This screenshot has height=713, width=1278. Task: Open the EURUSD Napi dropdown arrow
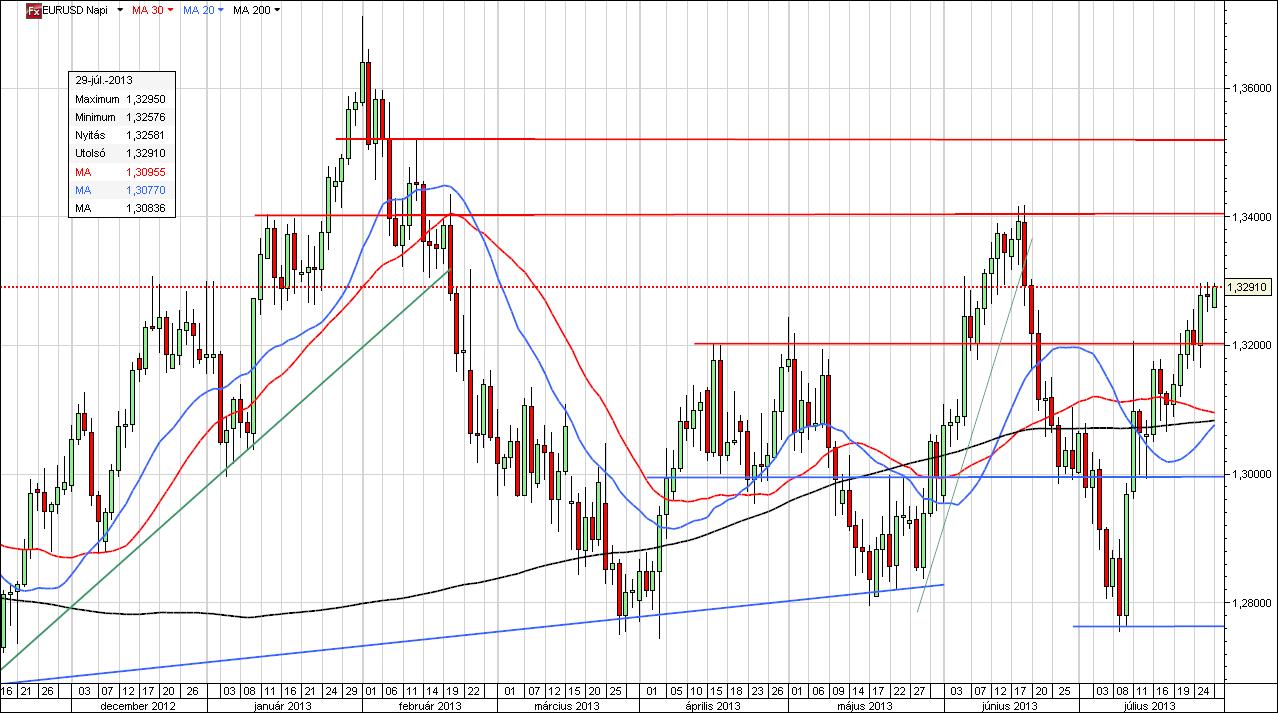(120, 10)
